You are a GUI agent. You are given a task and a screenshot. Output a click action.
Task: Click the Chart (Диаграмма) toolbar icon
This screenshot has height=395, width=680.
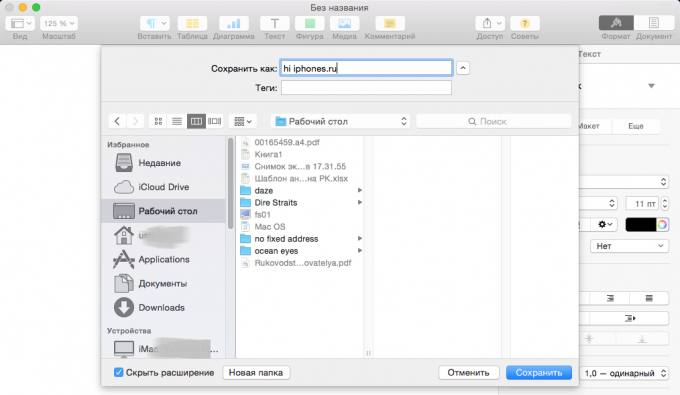click(x=233, y=23)
